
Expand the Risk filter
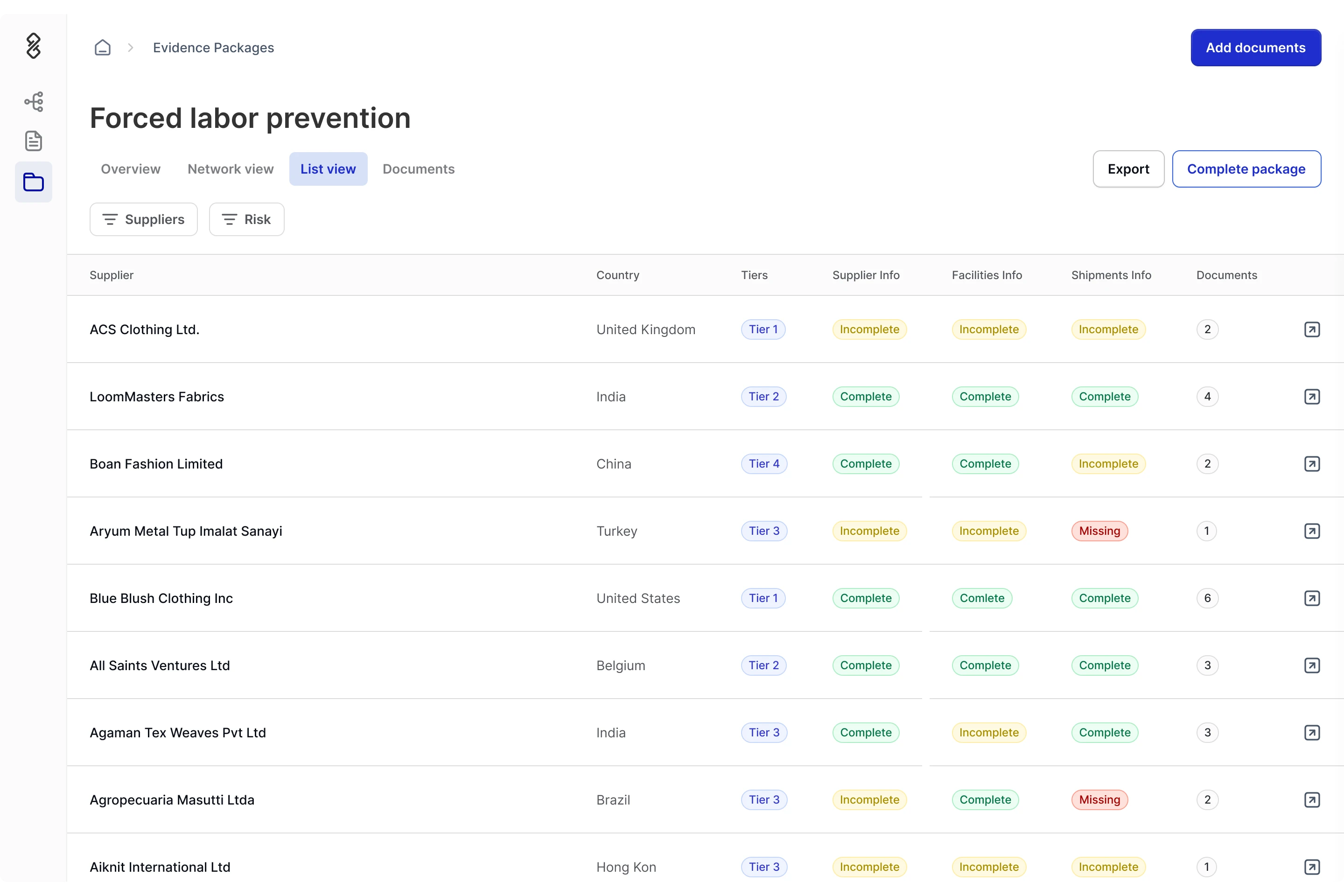click(246, 219)
